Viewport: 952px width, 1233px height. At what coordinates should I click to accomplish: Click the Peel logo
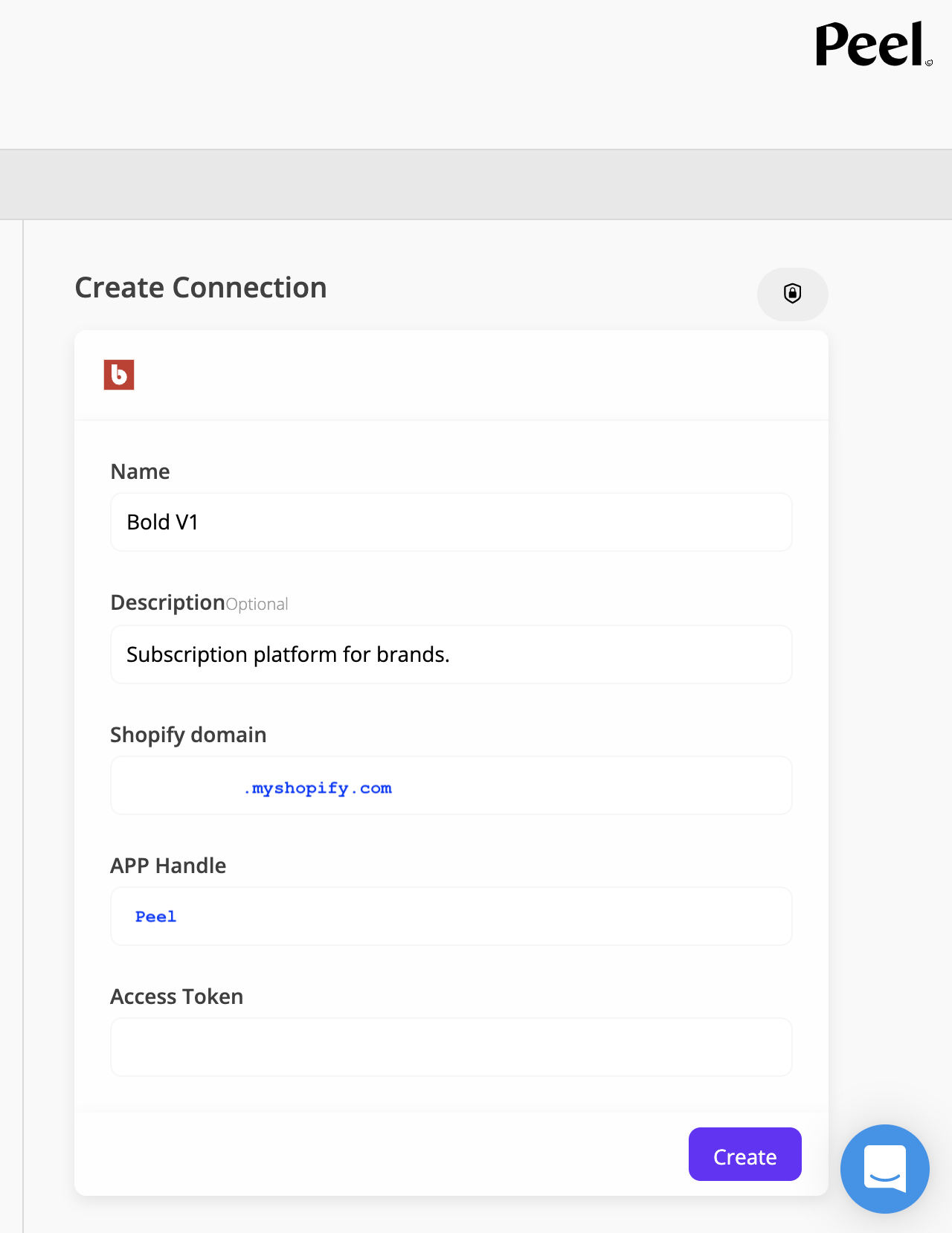coord(874,45)
